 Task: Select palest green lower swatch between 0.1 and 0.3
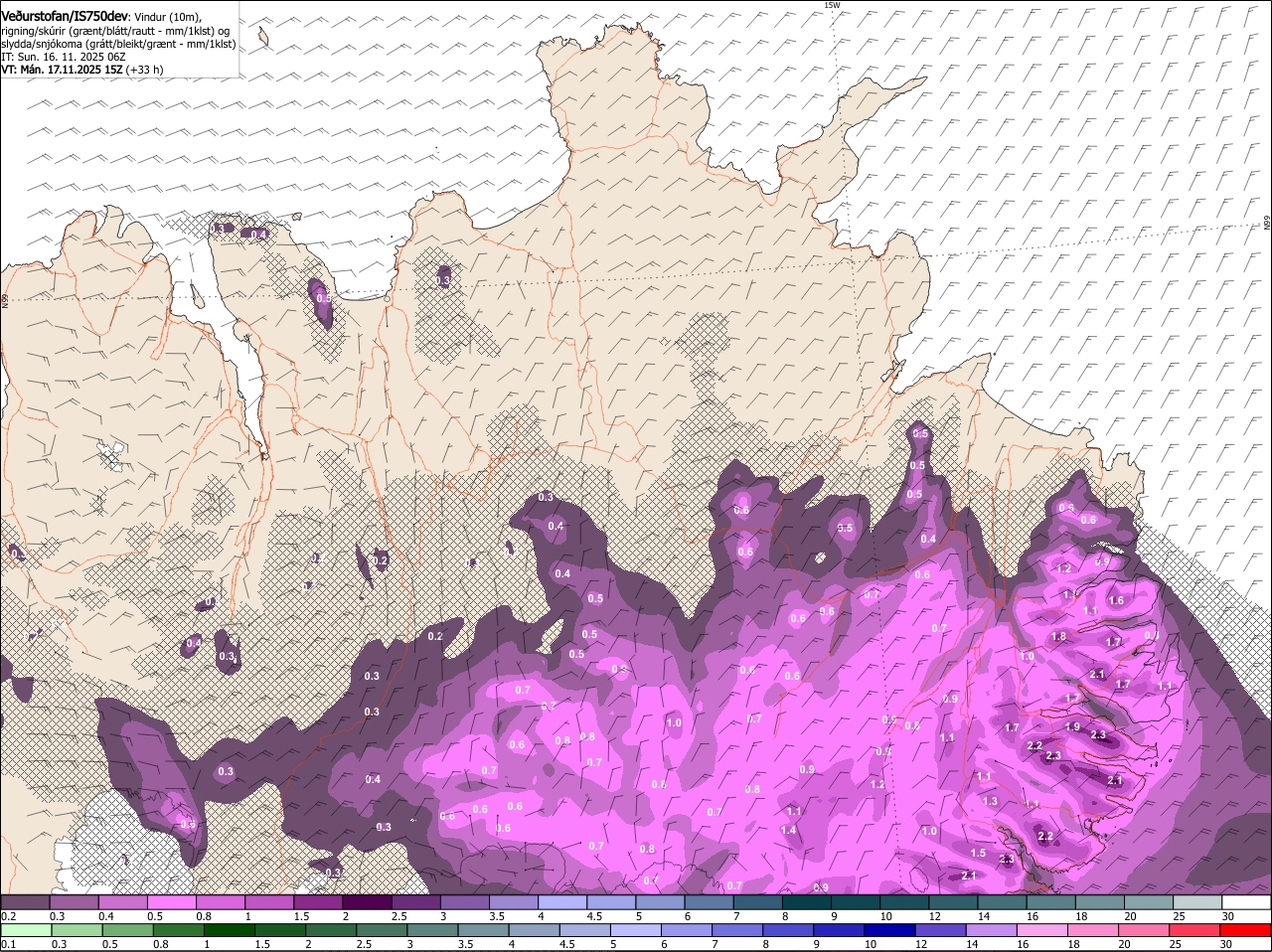click(26, 930)
